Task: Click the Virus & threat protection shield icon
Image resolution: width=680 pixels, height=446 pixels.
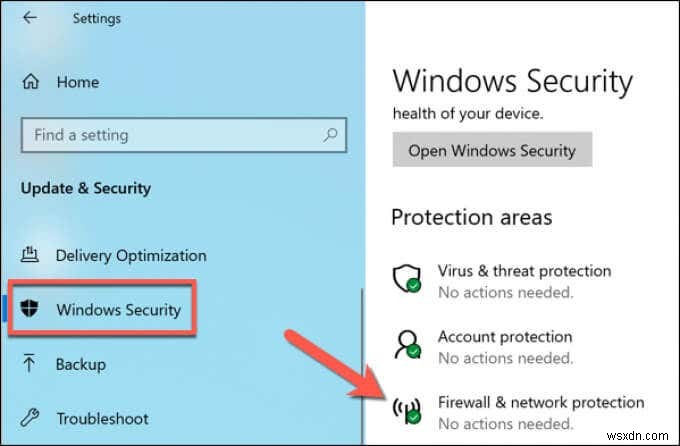Action: (406, 280)
